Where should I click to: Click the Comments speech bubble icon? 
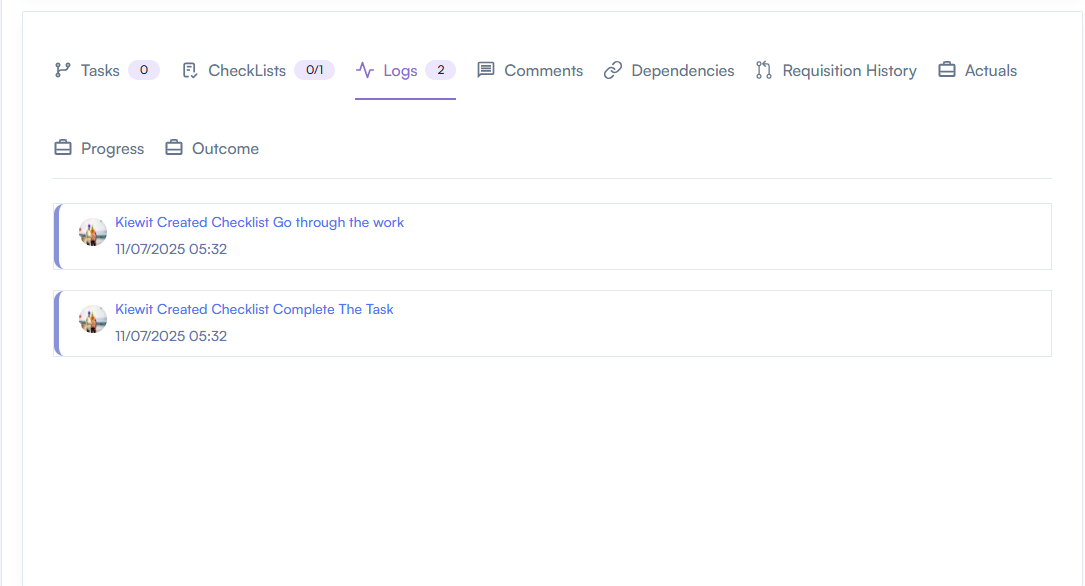(x=486, y=71)
